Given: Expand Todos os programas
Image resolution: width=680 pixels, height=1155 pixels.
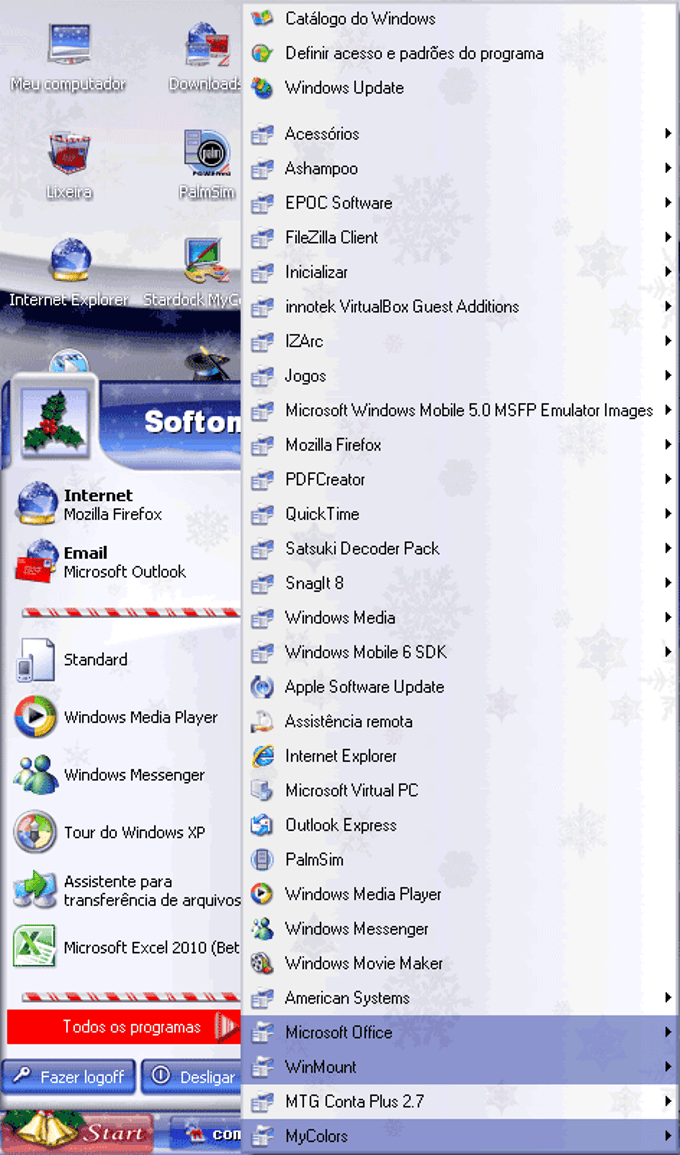Looking at the screenshot, I should 124,1026.
